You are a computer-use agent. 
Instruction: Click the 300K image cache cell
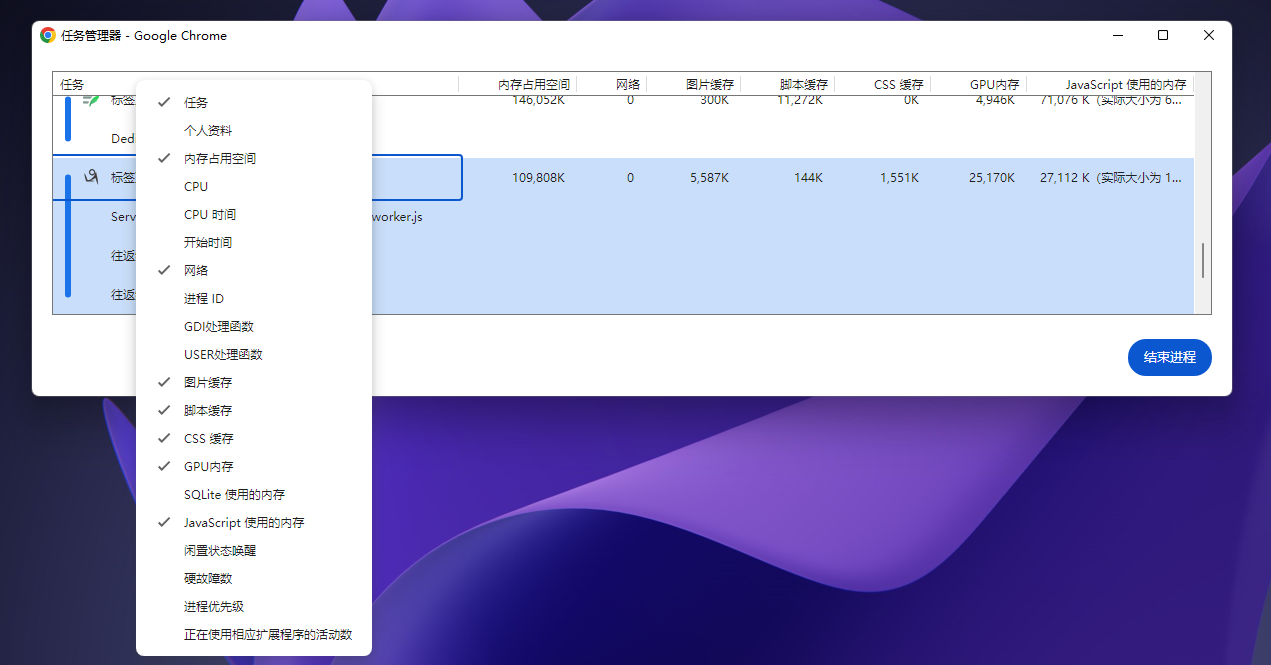[x=714, y=100]
